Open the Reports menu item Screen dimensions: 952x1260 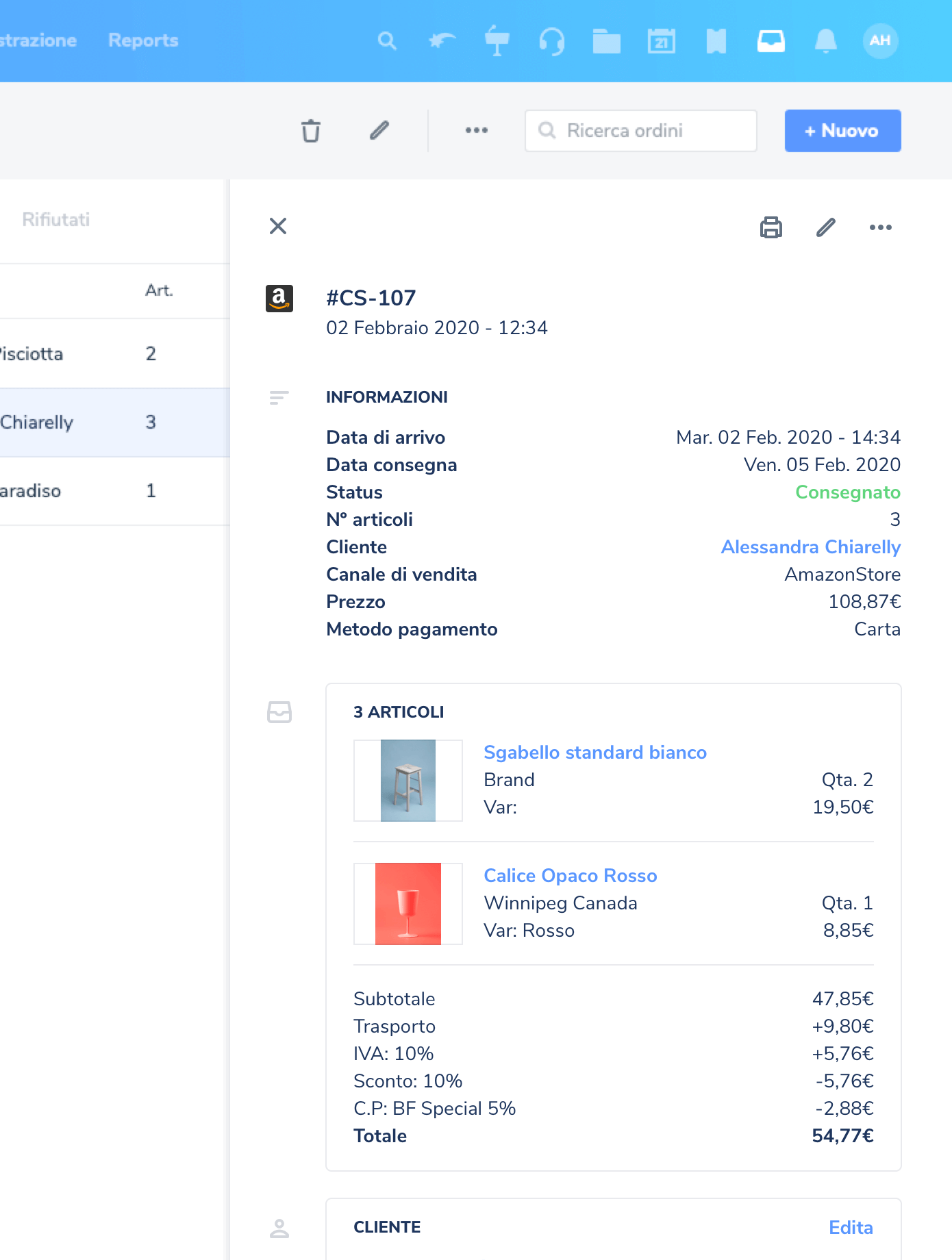pos(143,41)
